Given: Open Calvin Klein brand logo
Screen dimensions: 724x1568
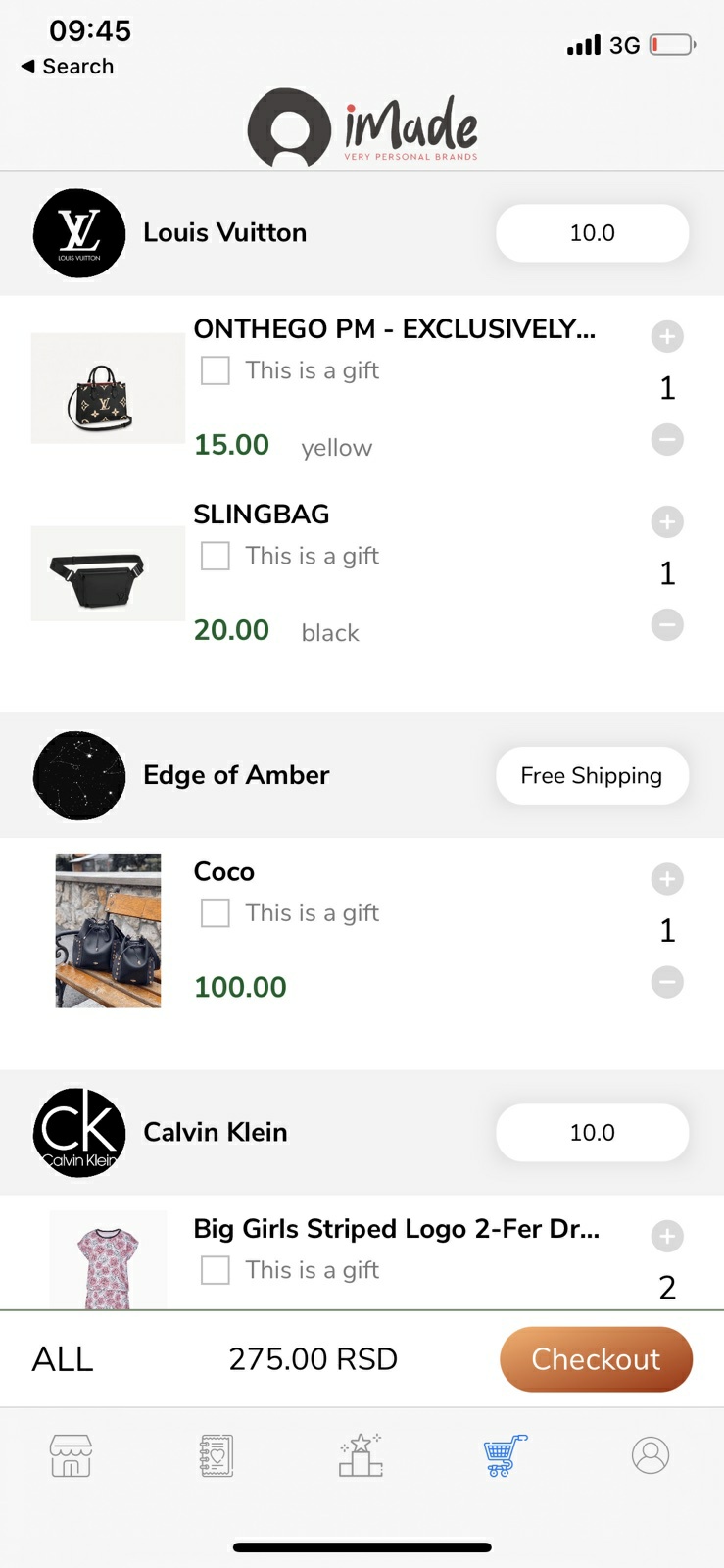Looking at the screenshot, I should click(79, 1132).
